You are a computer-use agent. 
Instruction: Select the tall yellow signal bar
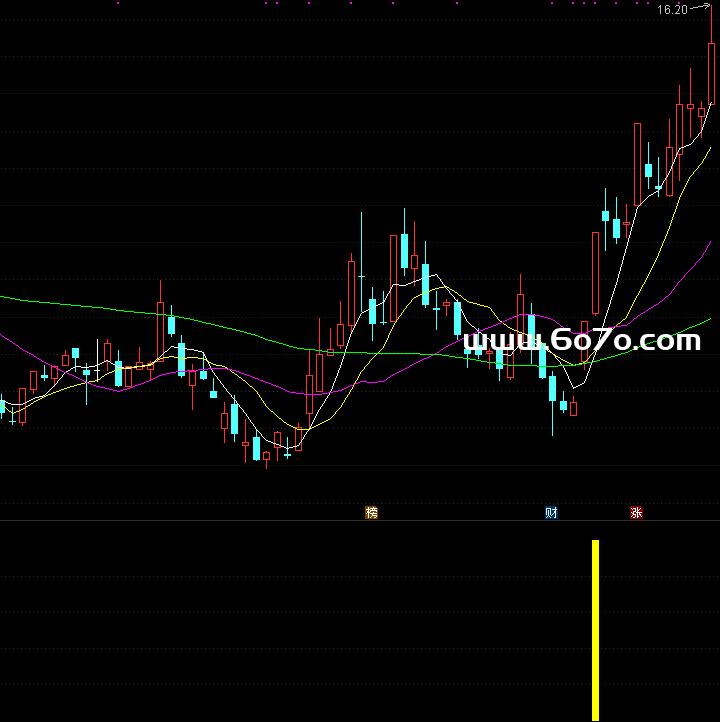pos(595,630)
